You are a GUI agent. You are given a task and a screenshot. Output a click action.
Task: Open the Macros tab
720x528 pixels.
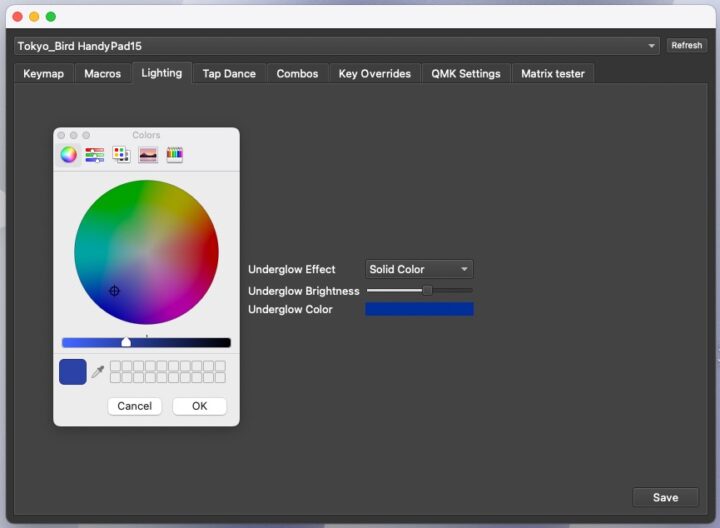(102, 74)
